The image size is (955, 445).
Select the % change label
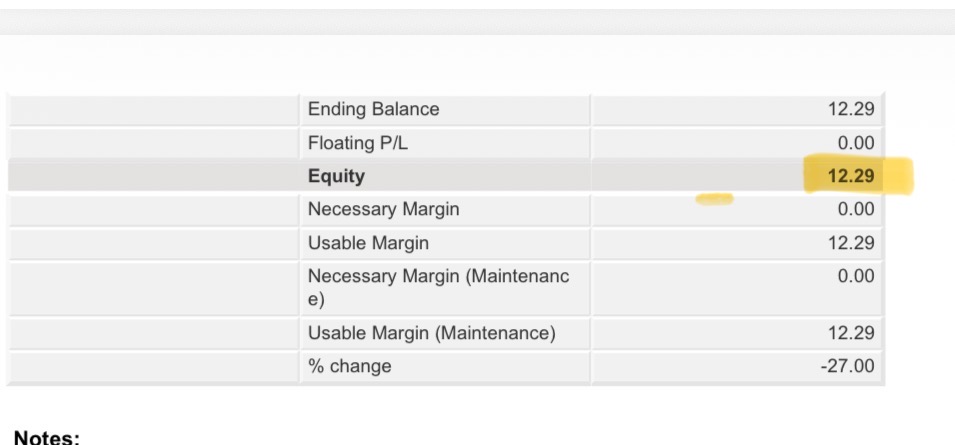click(x=350, y=366)
